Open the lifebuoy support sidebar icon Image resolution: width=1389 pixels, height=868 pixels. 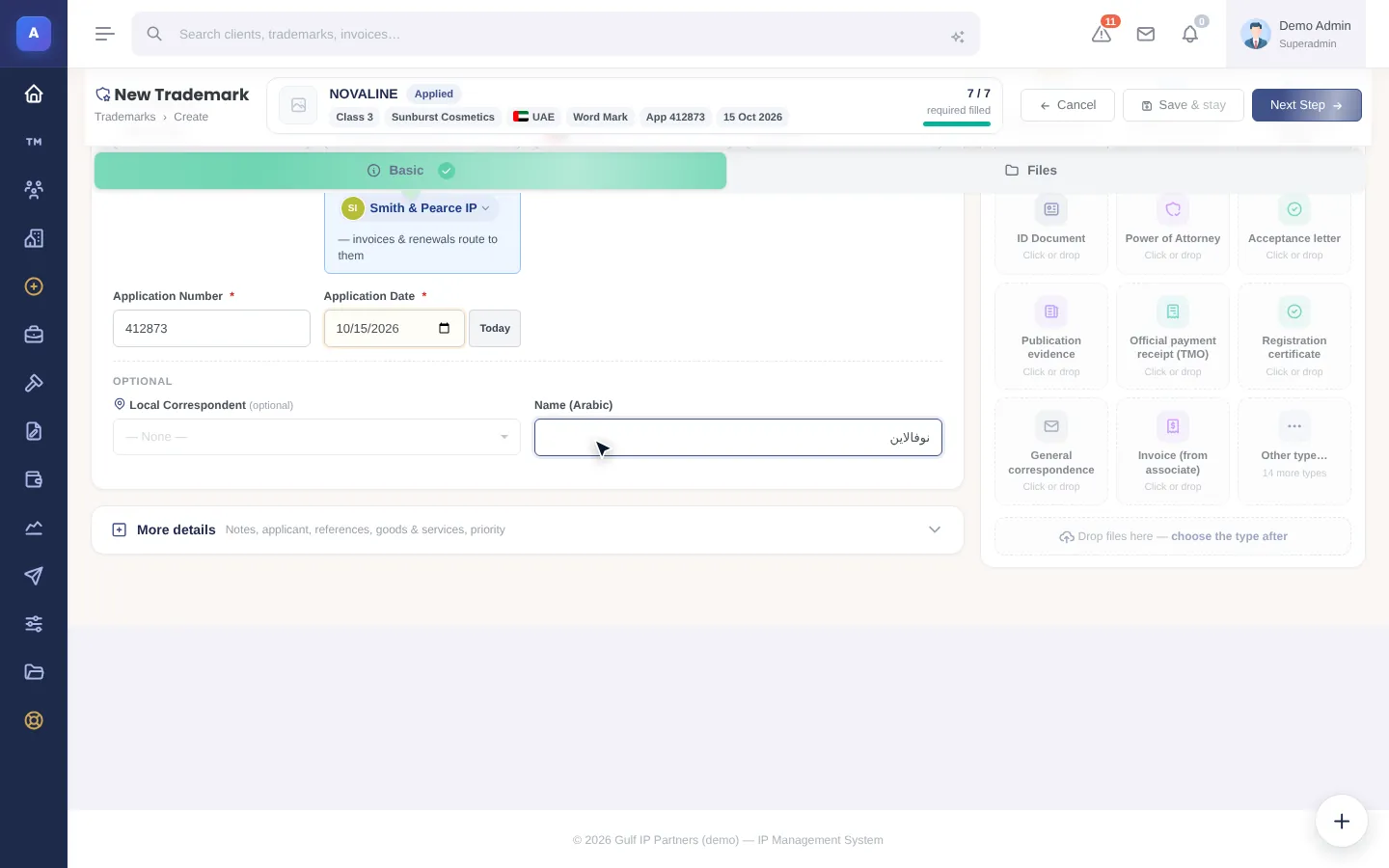[x=34, y=720]
